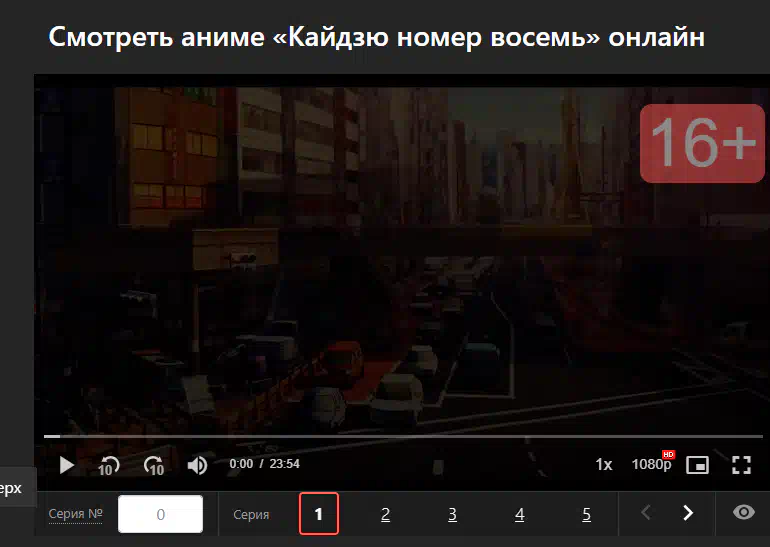Enable picture-in-picture mode
This screenshot has width=770, height=547.
pyautogui.click(x=697, y=465)
